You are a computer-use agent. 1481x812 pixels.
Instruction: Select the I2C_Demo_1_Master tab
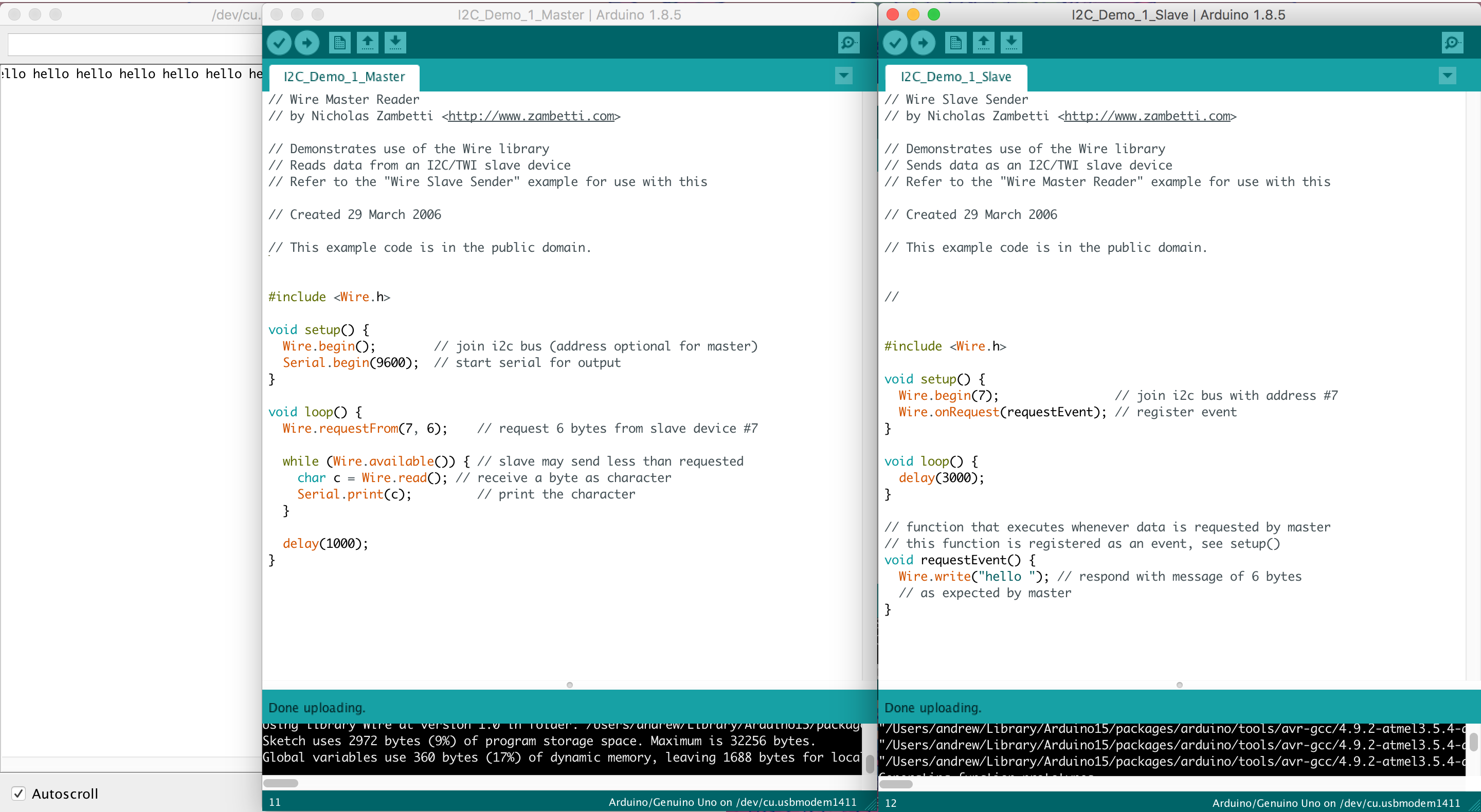coord(345,77)
